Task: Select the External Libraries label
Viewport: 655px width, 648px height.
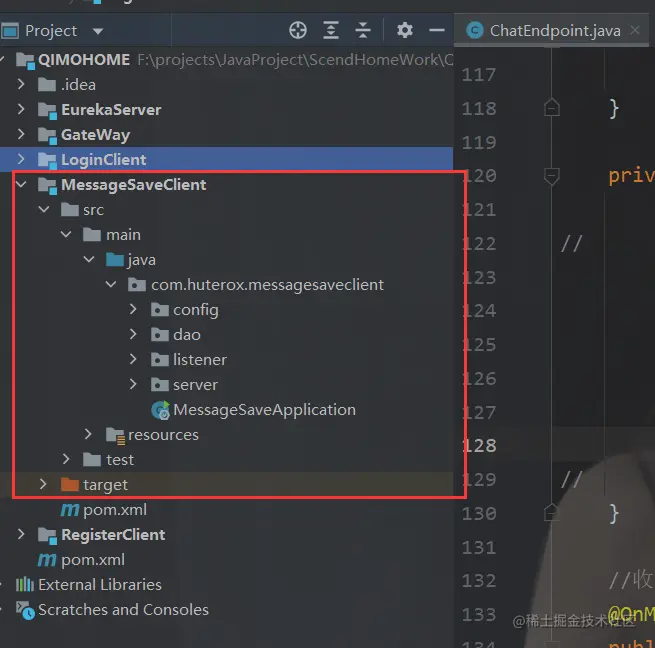Action: click(100, 585)
